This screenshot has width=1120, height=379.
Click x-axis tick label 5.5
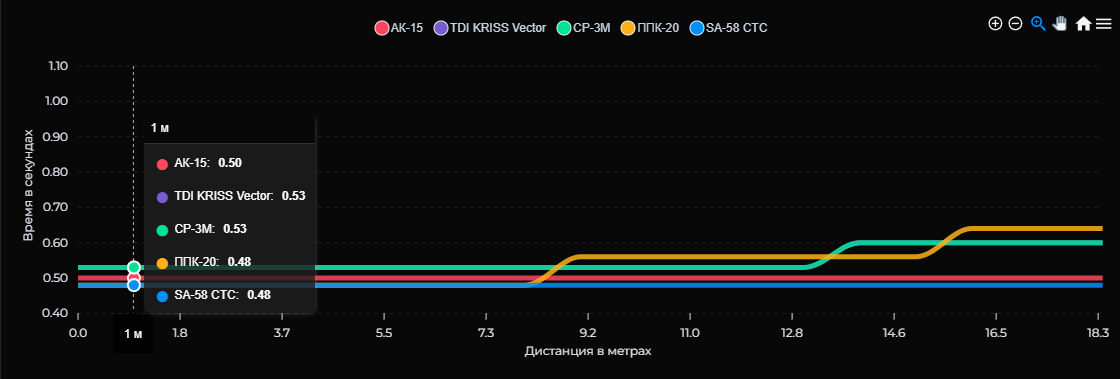[x=384, y=333]
